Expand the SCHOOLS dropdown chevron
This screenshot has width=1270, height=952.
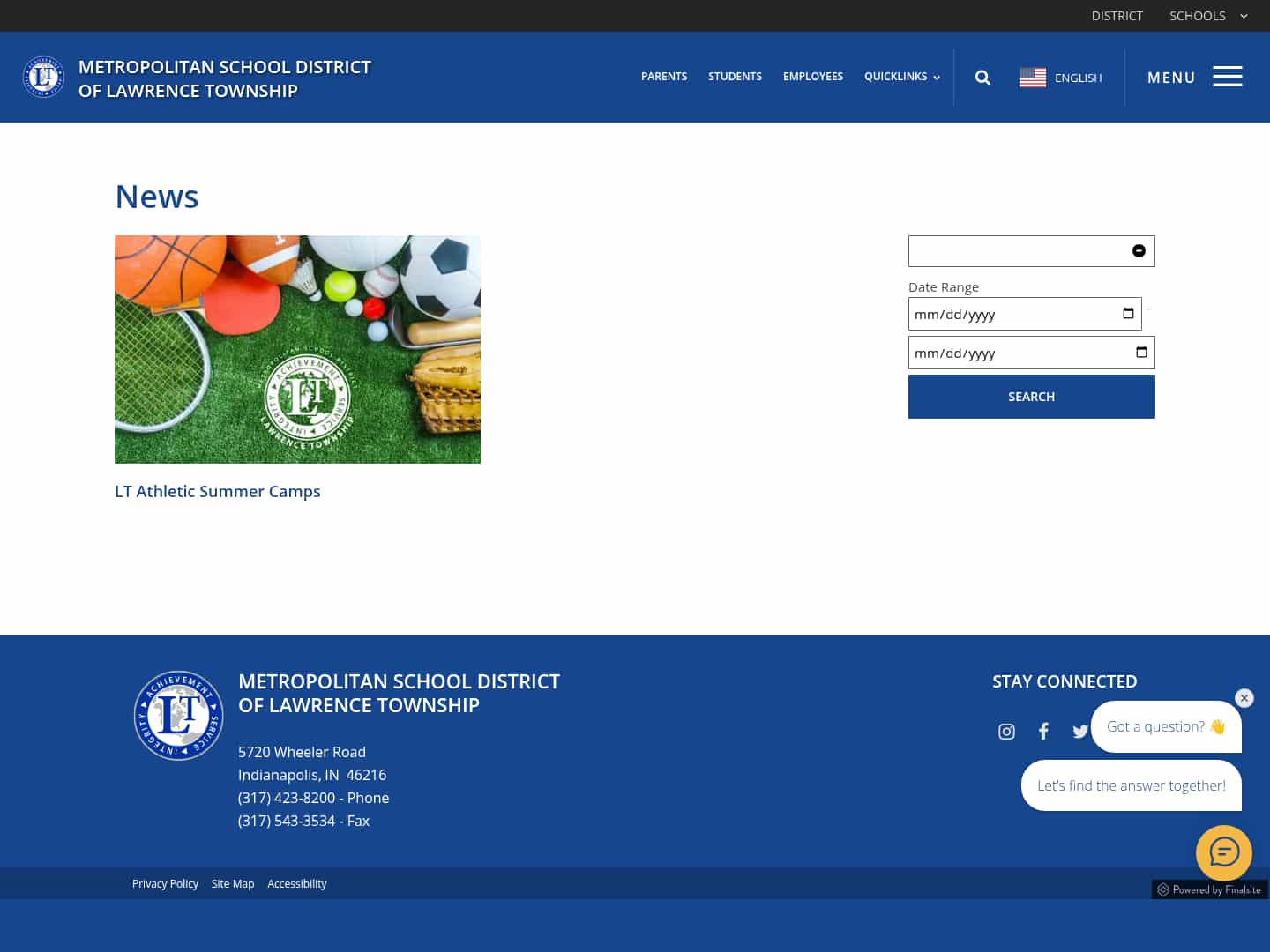pos(1244,16)
